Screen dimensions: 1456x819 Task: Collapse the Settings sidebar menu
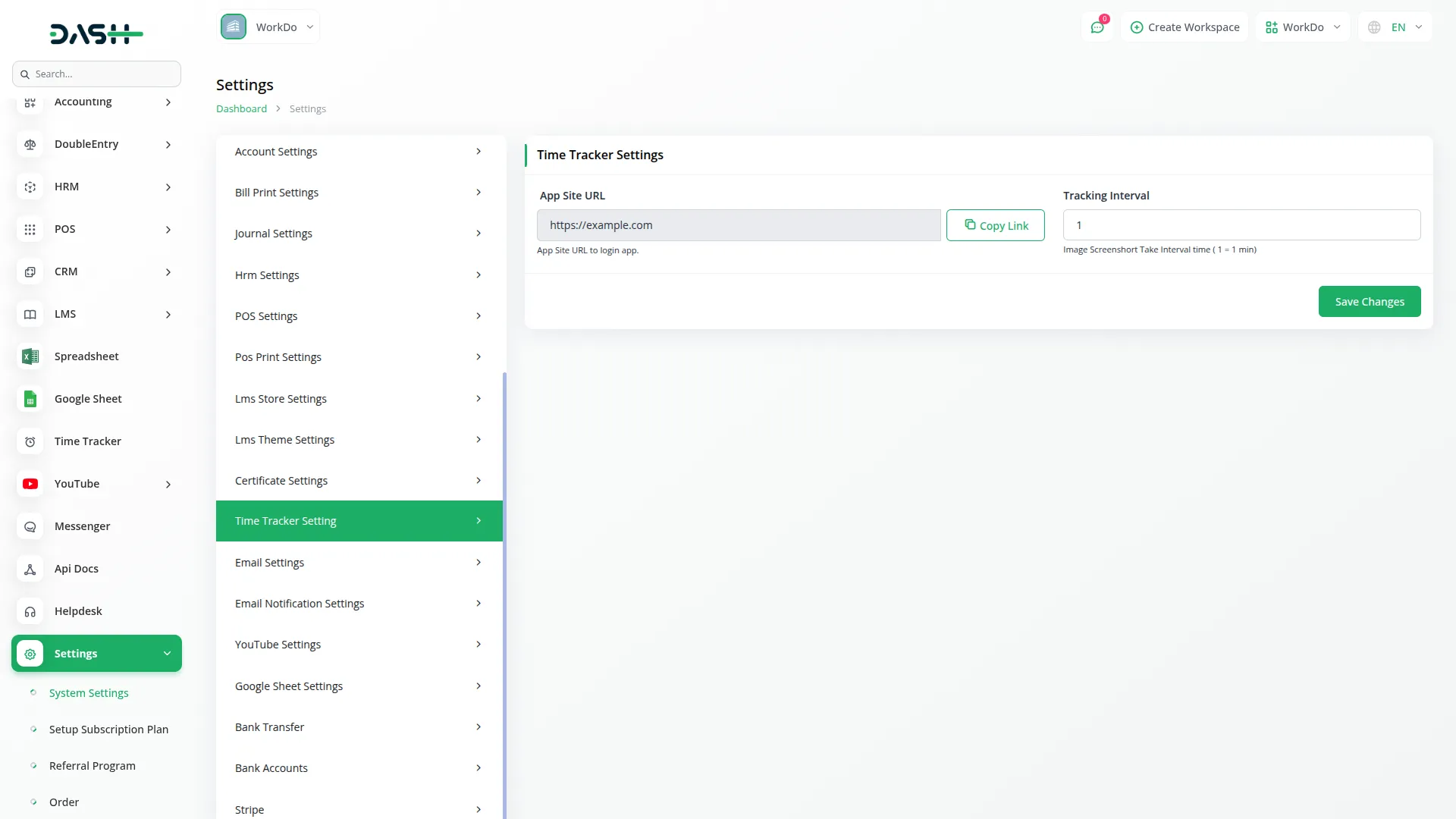[96, 654]
